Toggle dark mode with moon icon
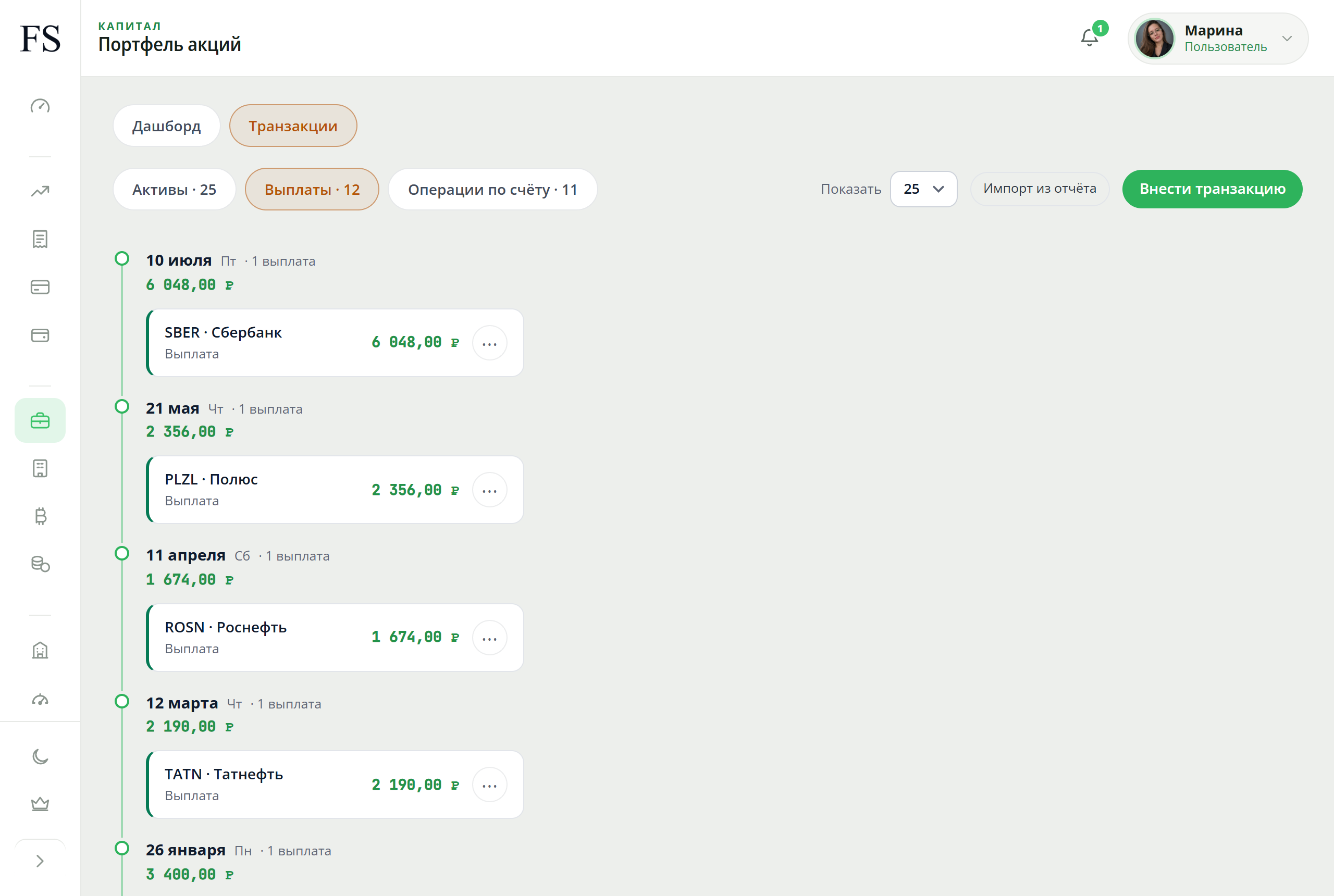1334x896 pixels. tap(40, 756)
